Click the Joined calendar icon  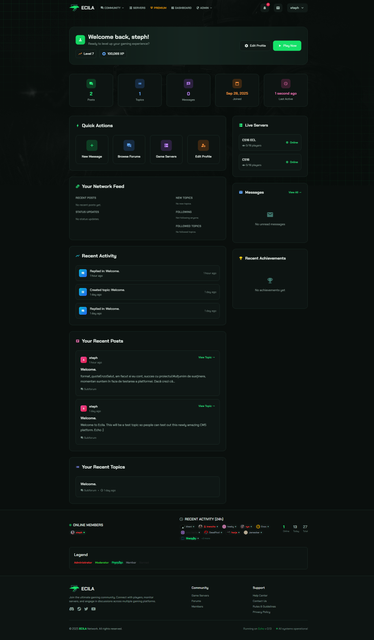coord(237,84)
